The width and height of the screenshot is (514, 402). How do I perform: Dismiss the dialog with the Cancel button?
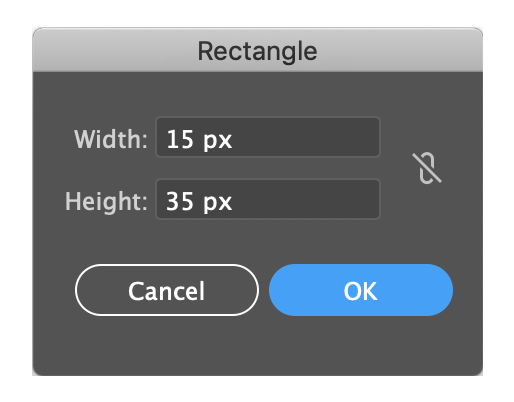pos(167,290)
